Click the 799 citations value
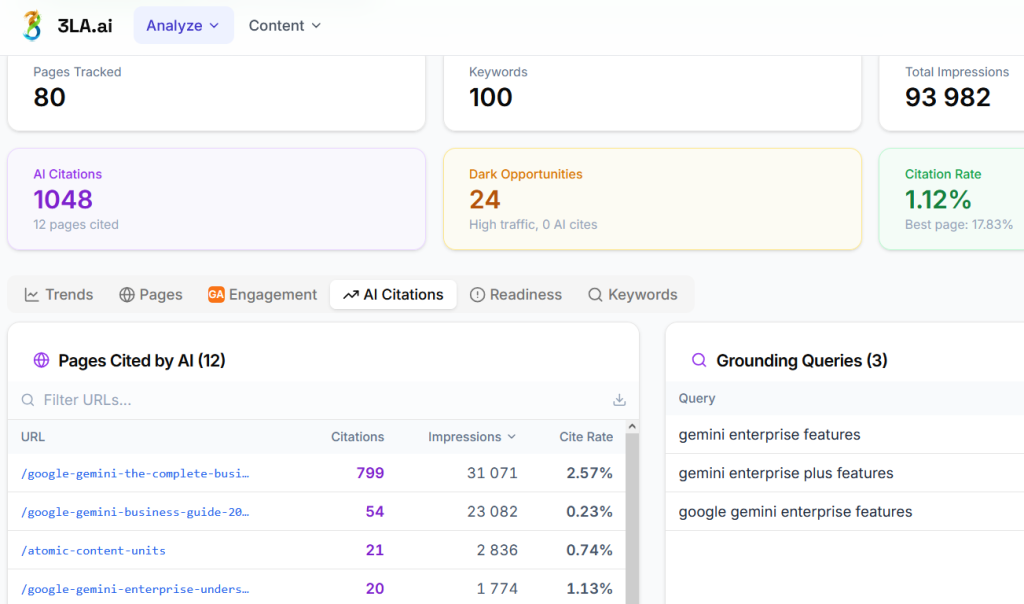The image size is (1024, 604). [370, 473]
